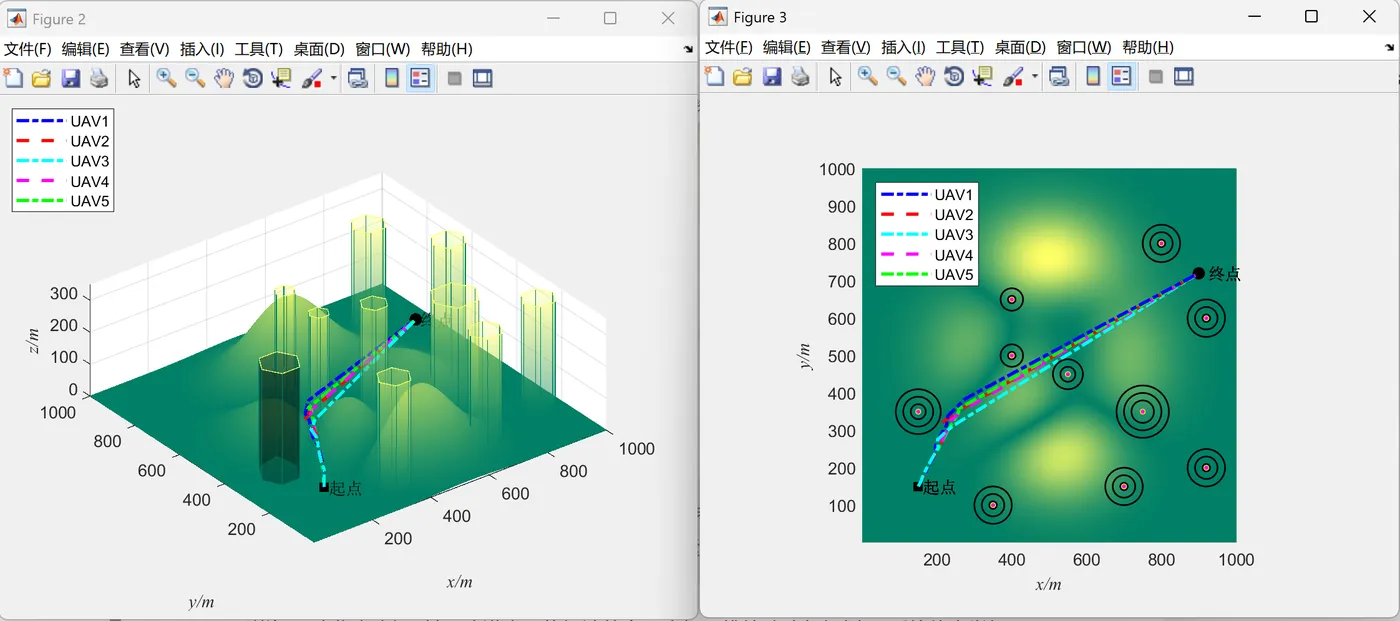The height and width of the screenshot is (621, 1400).
Task: Click dock arrow at Figure 2 menu bar end
Action: coord(688,49)
